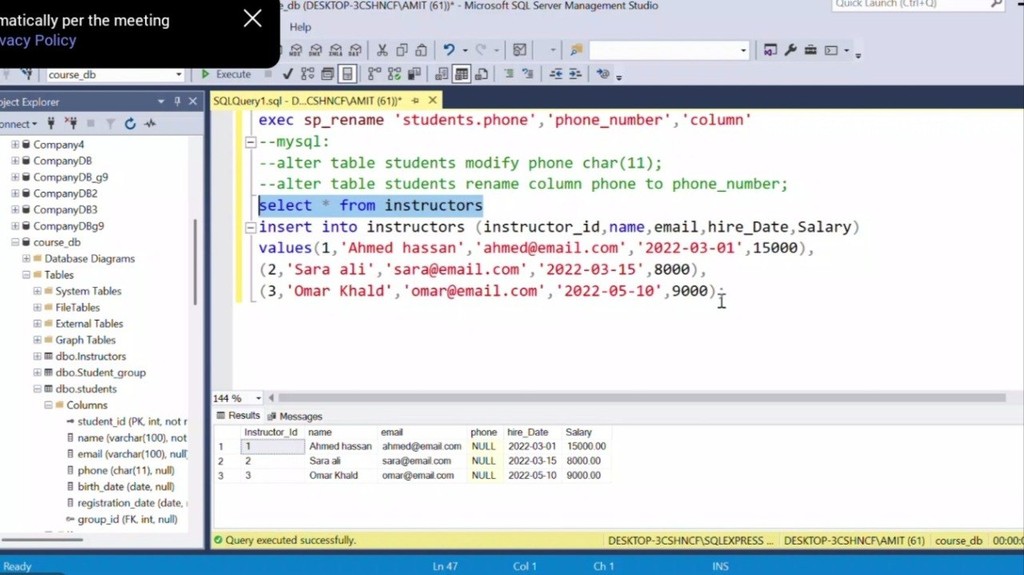This screenshot has width=1024, height=575.
Task: Click the Disconnect icon in Object Explorer
Action: 71,123
